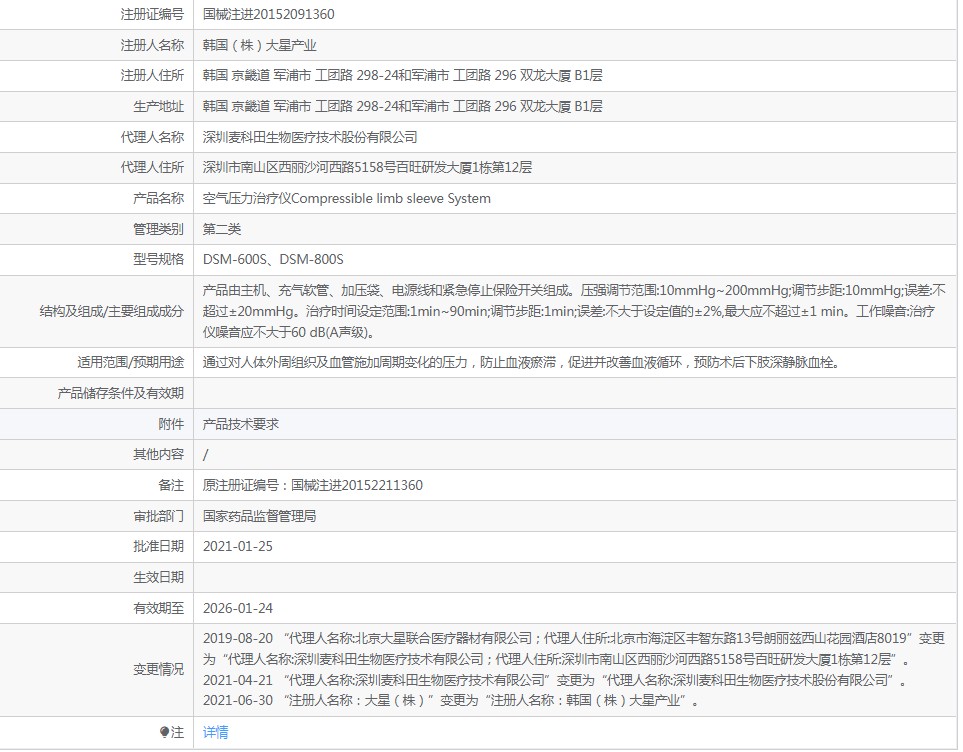Click the 注册证编号 label

tap(152, 14)
